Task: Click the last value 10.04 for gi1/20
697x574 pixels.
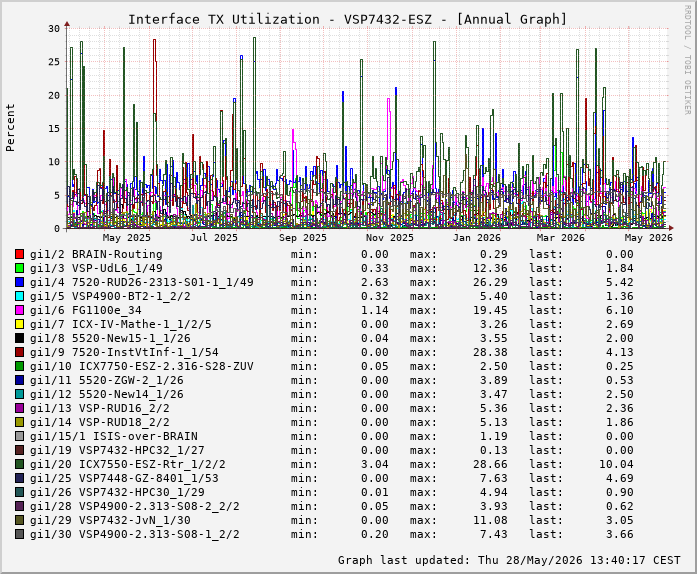Action: (x=616, y=464)
